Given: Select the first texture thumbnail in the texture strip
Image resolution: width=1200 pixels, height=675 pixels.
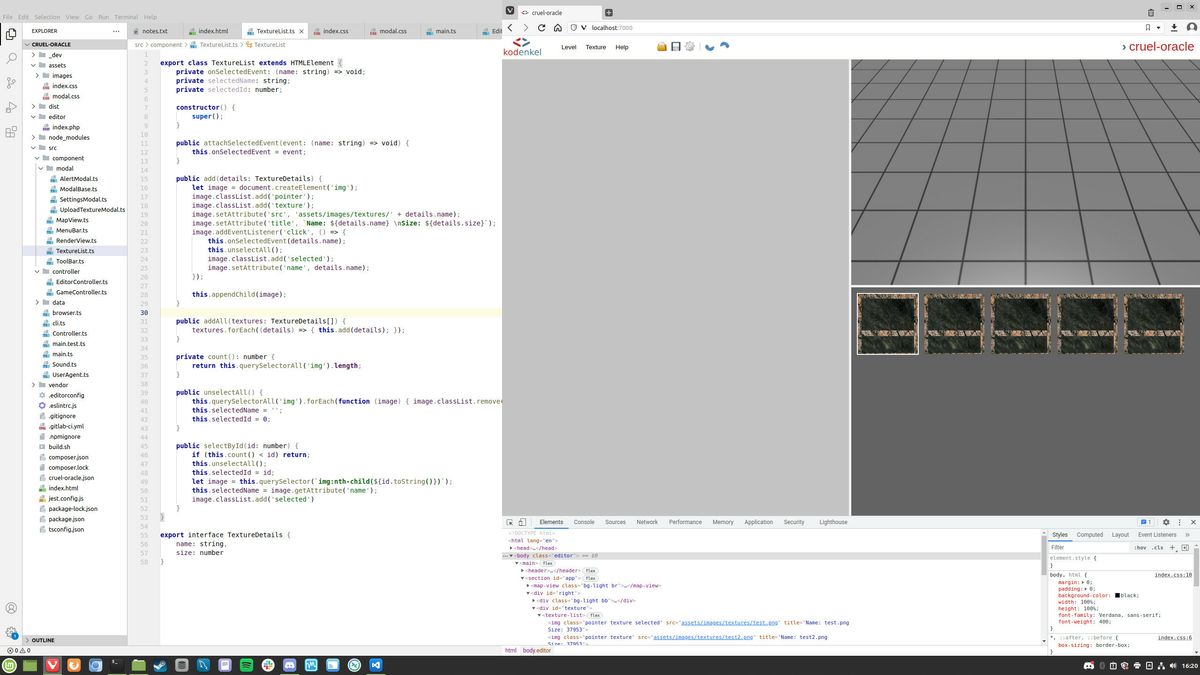Looking at the screenshot, I should pyautogui.click(x=886, y=323).
